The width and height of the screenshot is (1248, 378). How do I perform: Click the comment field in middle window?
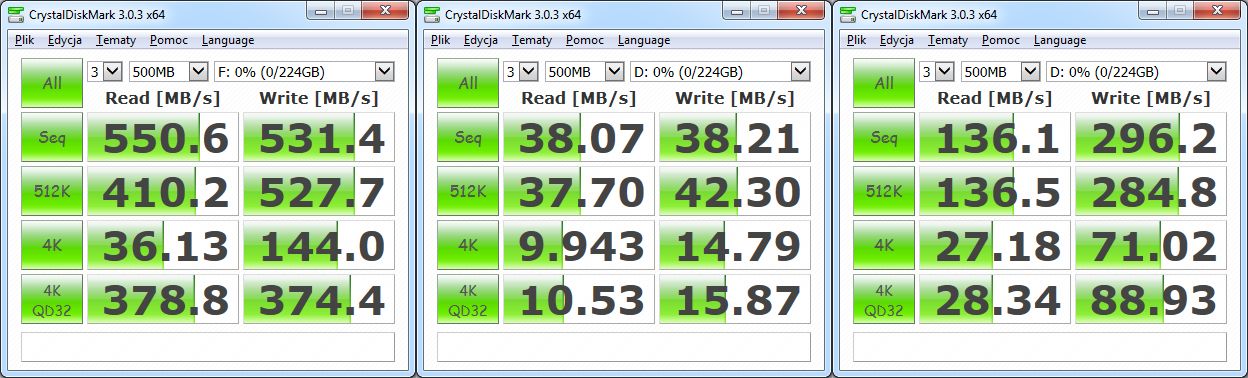[x=624, y=347]
